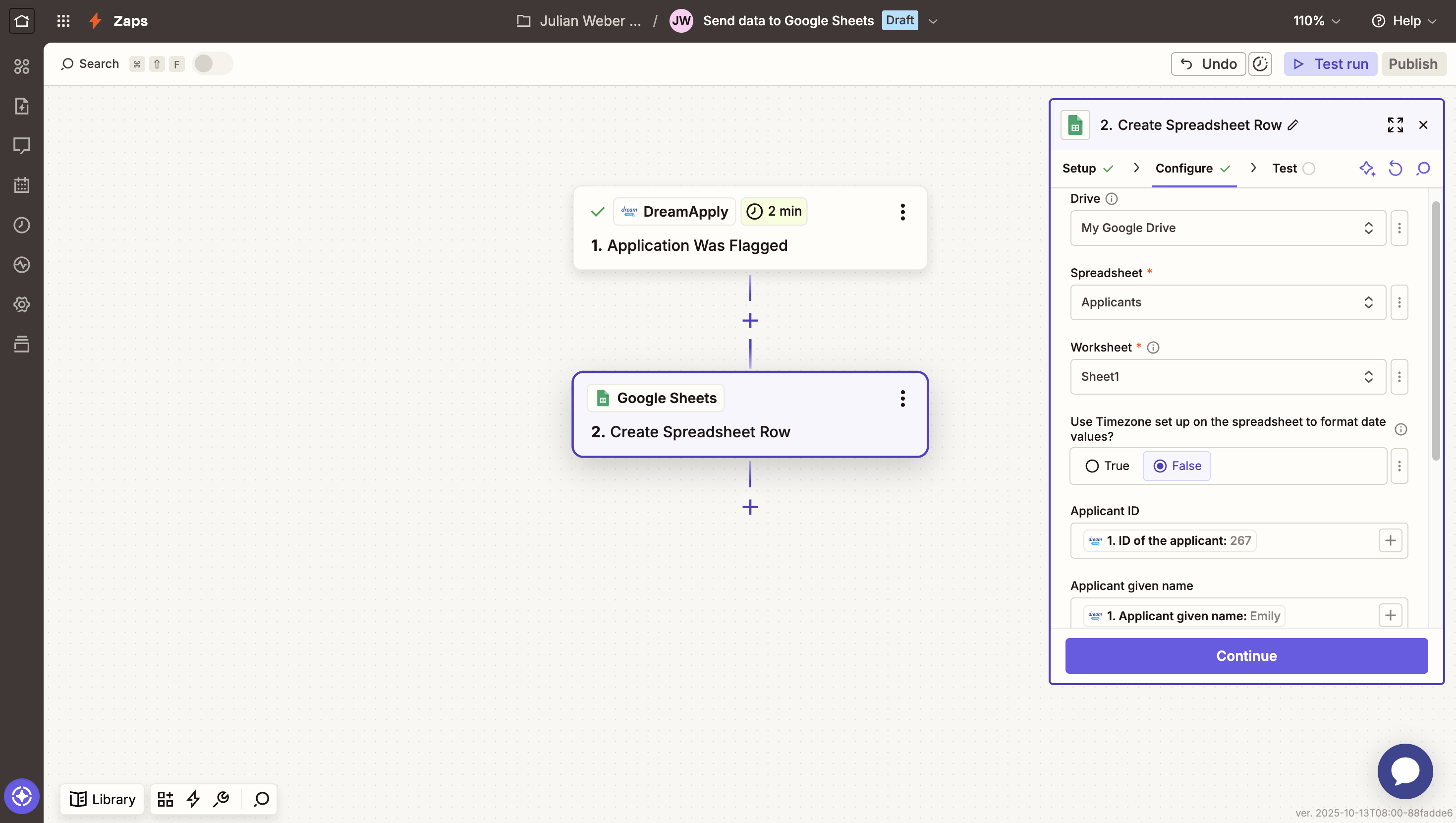Close the Create Spreadsheet Row panel
This screenshot has height=823, width=1456.
click(1423, 125)
